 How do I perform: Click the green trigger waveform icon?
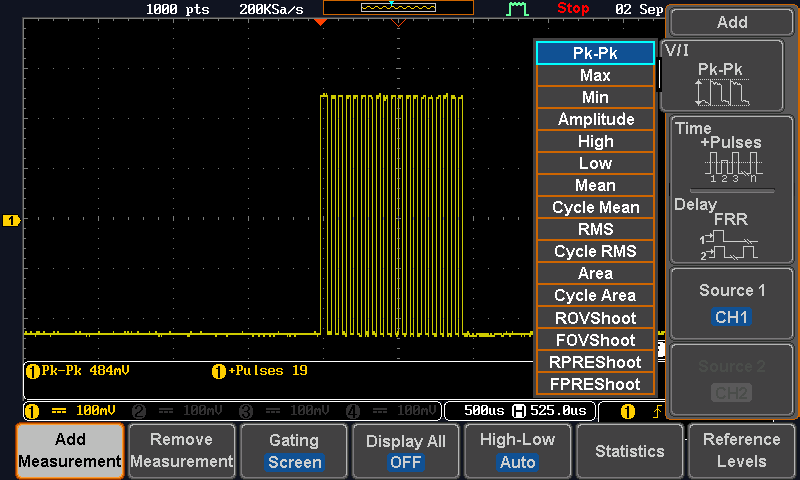click(x=517, y=9)
